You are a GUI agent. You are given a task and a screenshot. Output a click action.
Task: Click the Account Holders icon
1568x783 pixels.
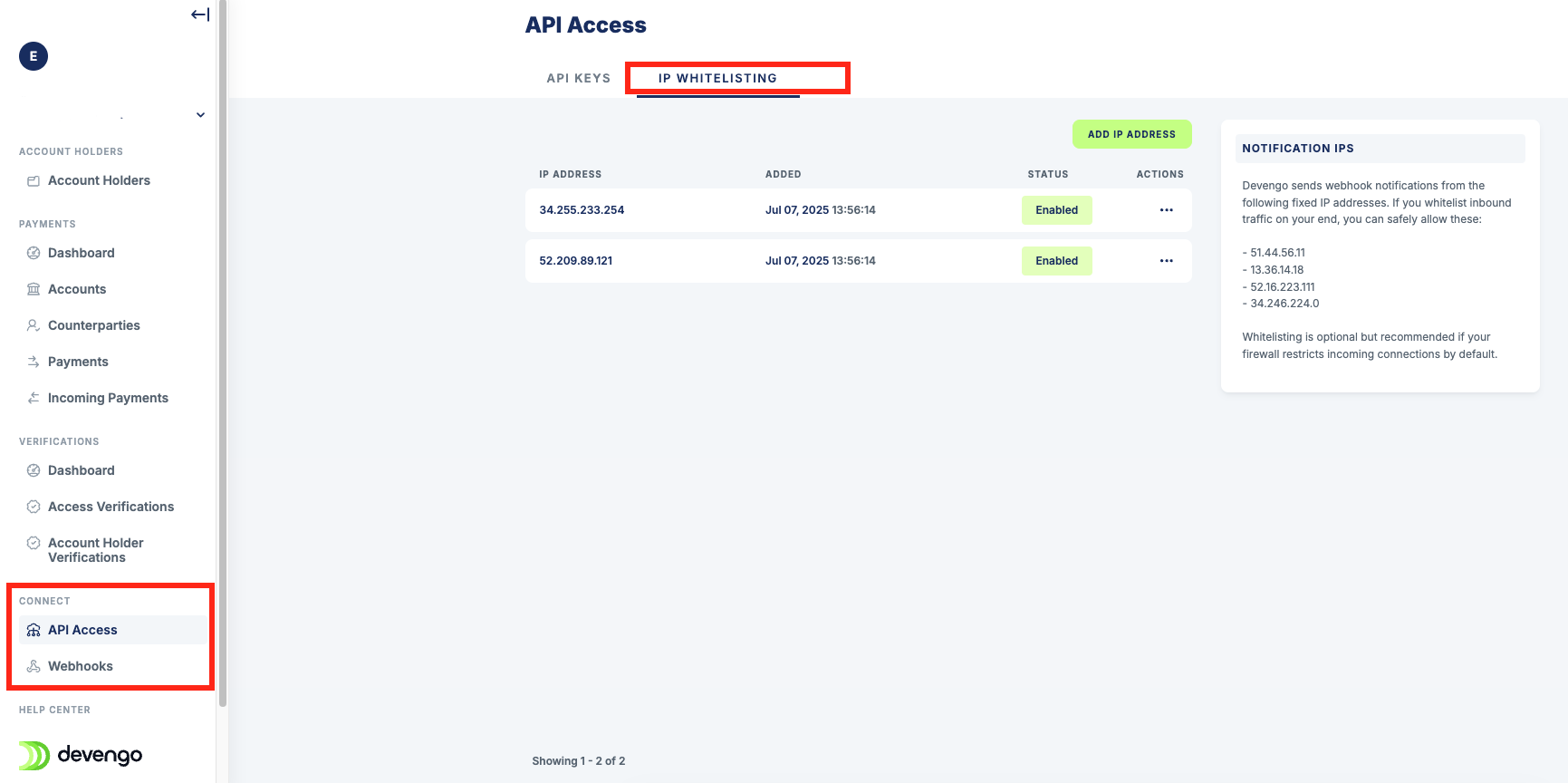point(34,180)
